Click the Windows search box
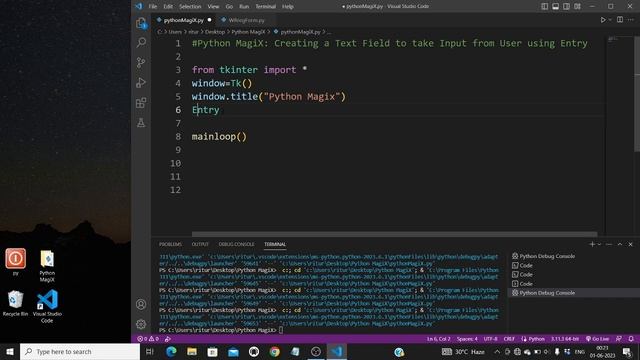Screen dimensions: 640x360 click(x=80, y=351)
